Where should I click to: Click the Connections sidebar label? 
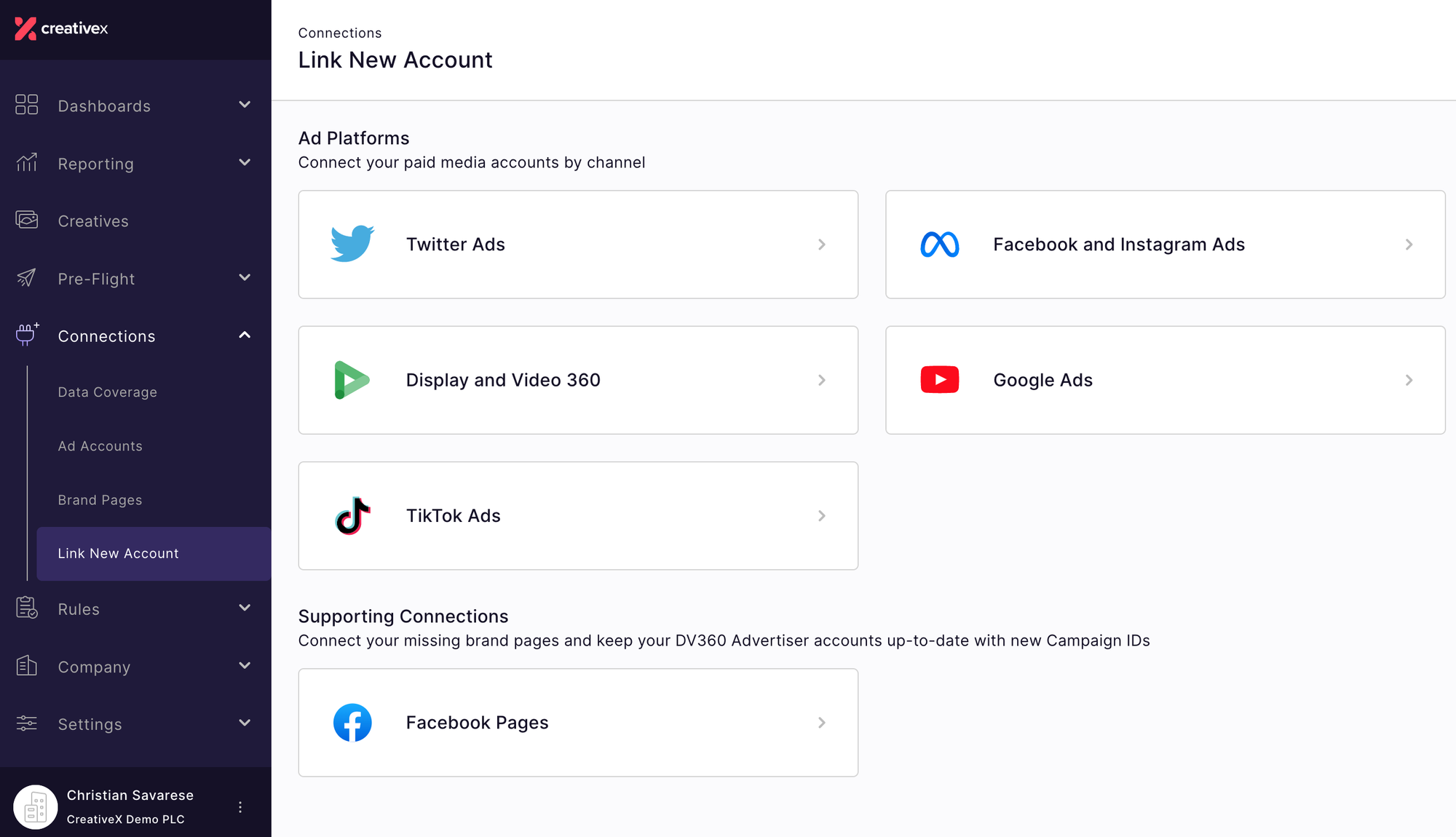107,336
